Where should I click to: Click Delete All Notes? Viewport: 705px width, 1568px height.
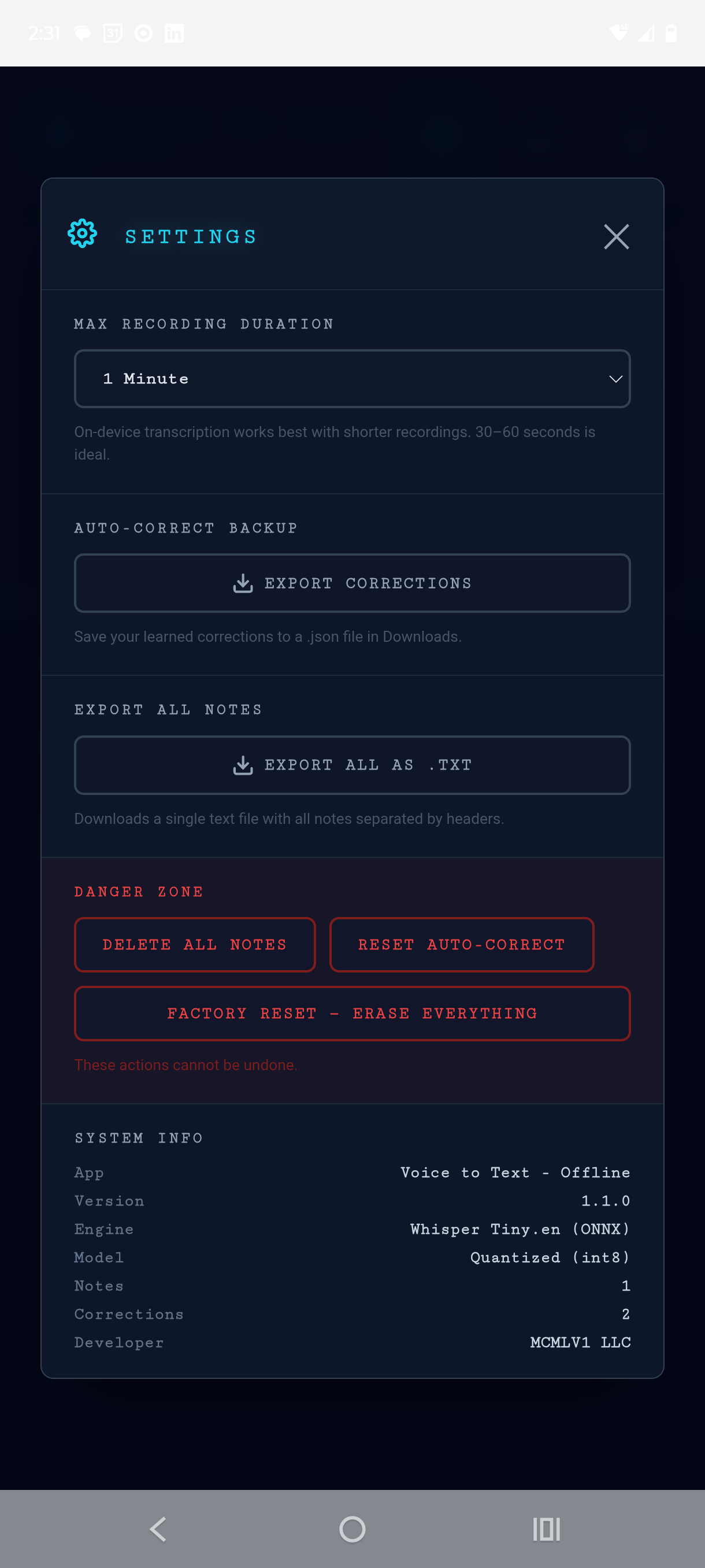195,945
